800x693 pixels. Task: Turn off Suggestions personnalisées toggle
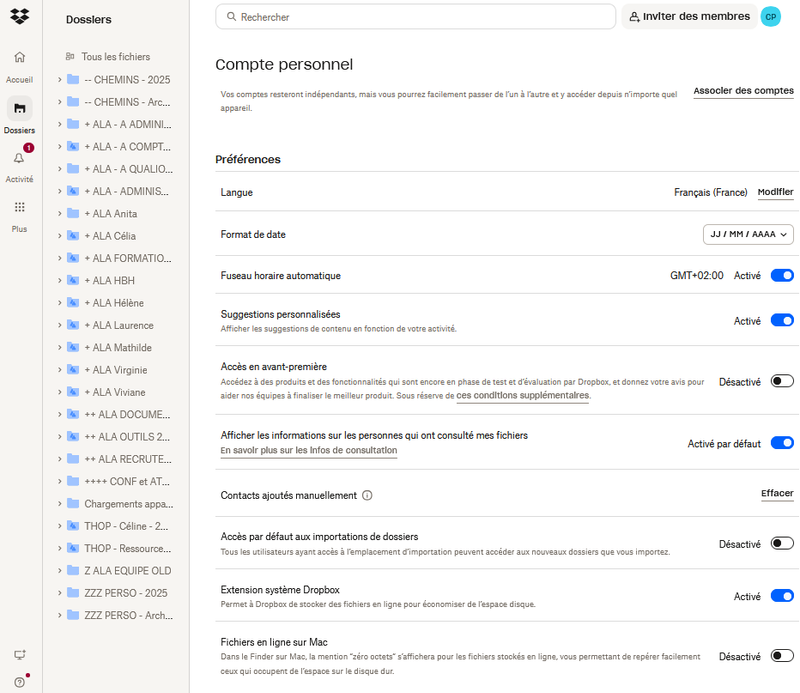(x=782, y=321)
